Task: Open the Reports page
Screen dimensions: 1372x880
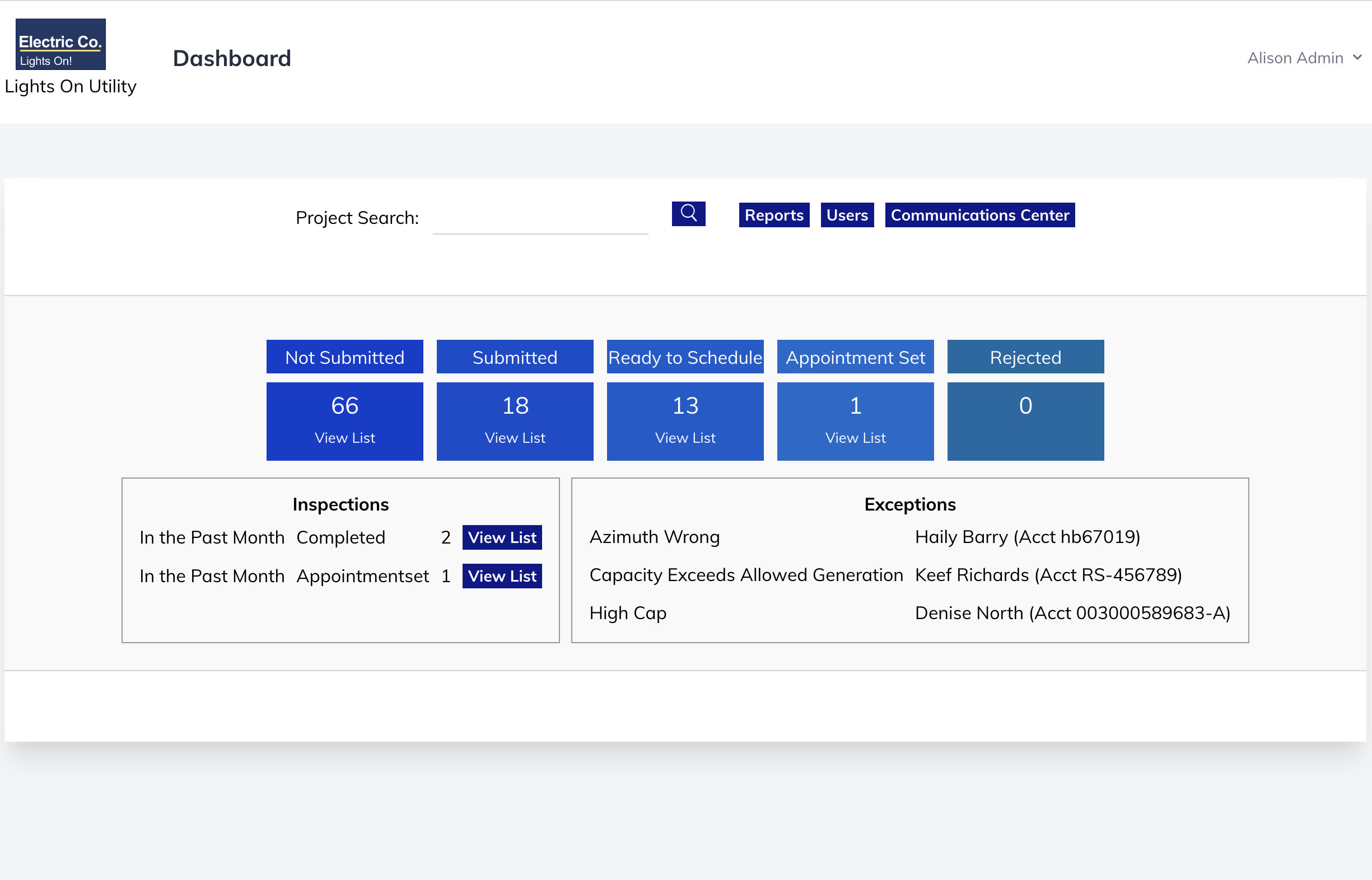Action: click(x=774, y=215)
